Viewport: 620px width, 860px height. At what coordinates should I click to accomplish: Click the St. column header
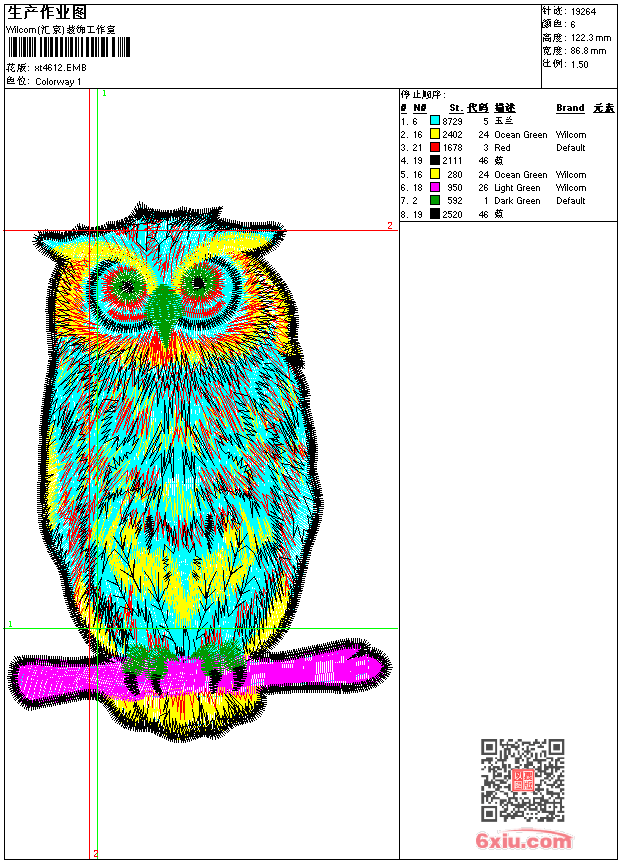(455, 108)
